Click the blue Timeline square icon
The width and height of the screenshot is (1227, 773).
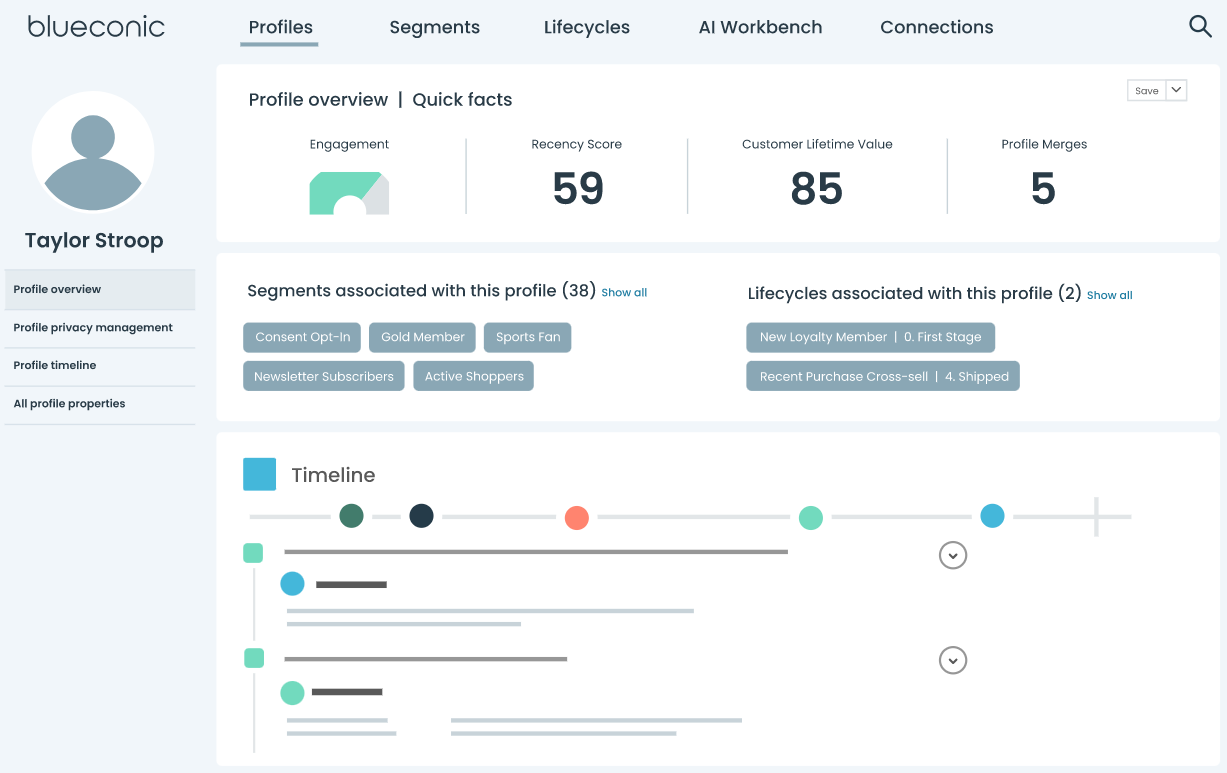coord(259,475)
